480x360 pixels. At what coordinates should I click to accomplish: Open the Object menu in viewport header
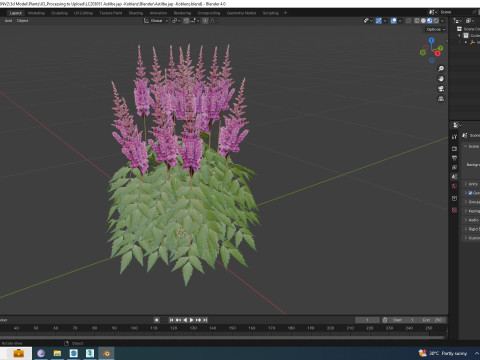point(22,21)
